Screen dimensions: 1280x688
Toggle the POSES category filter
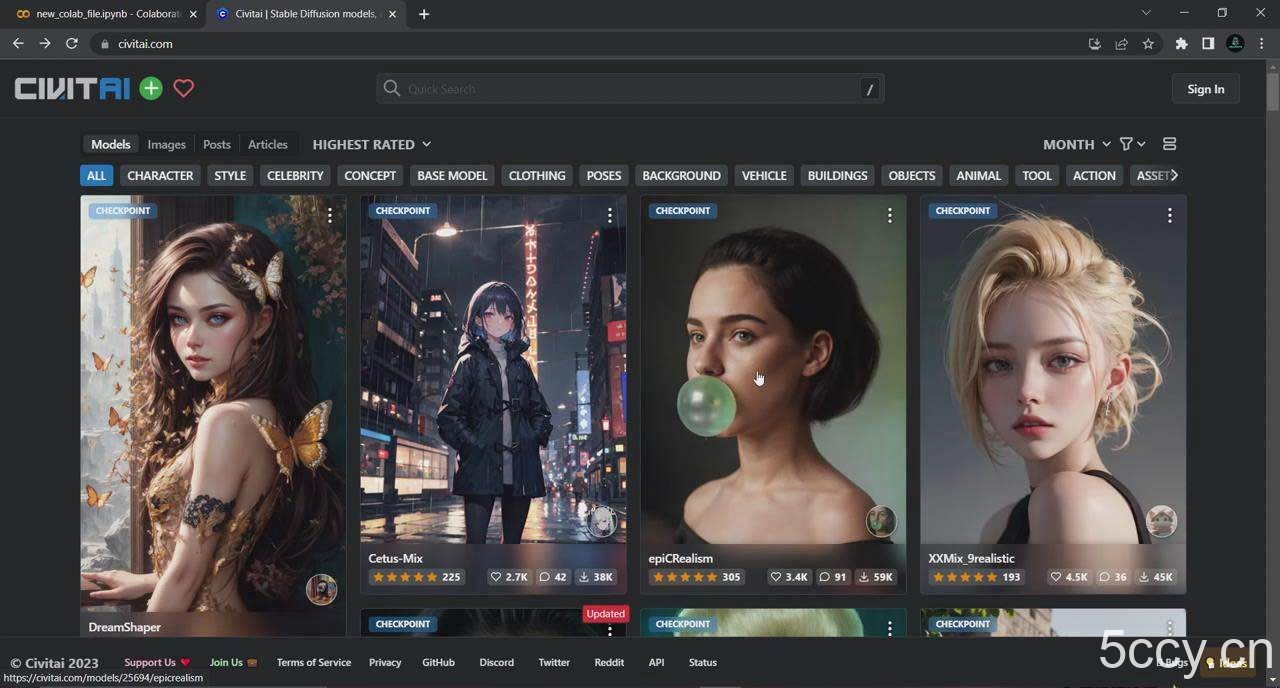604,175
